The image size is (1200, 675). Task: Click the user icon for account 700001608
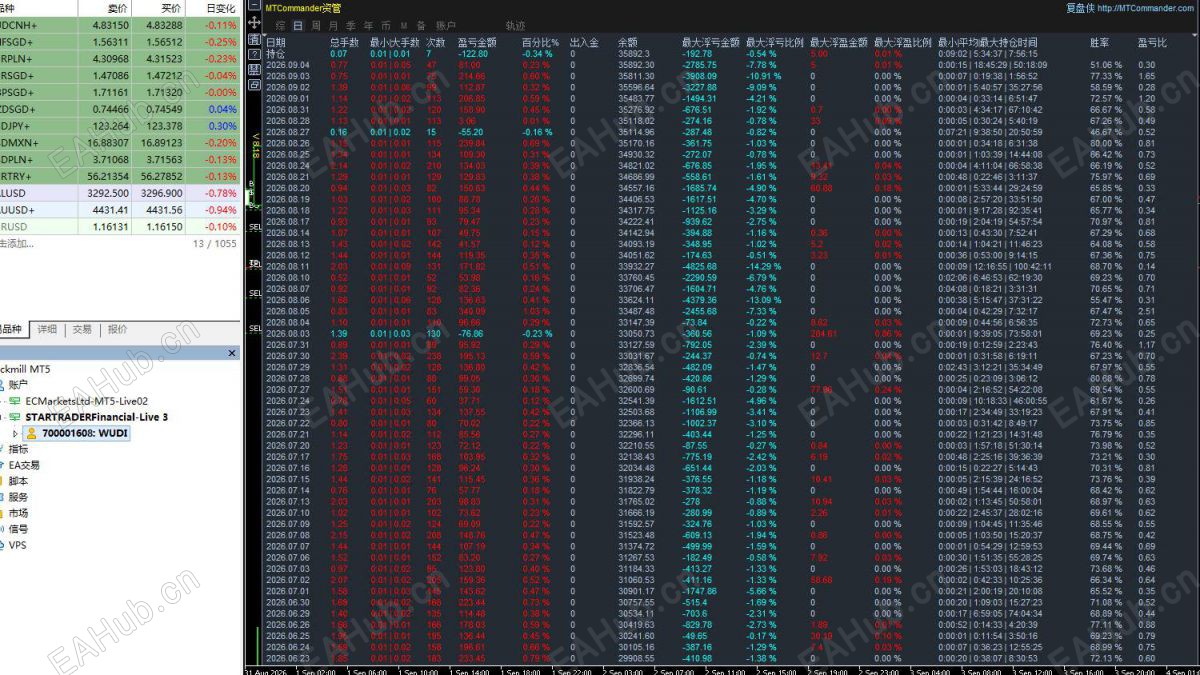tap(32, 433)
